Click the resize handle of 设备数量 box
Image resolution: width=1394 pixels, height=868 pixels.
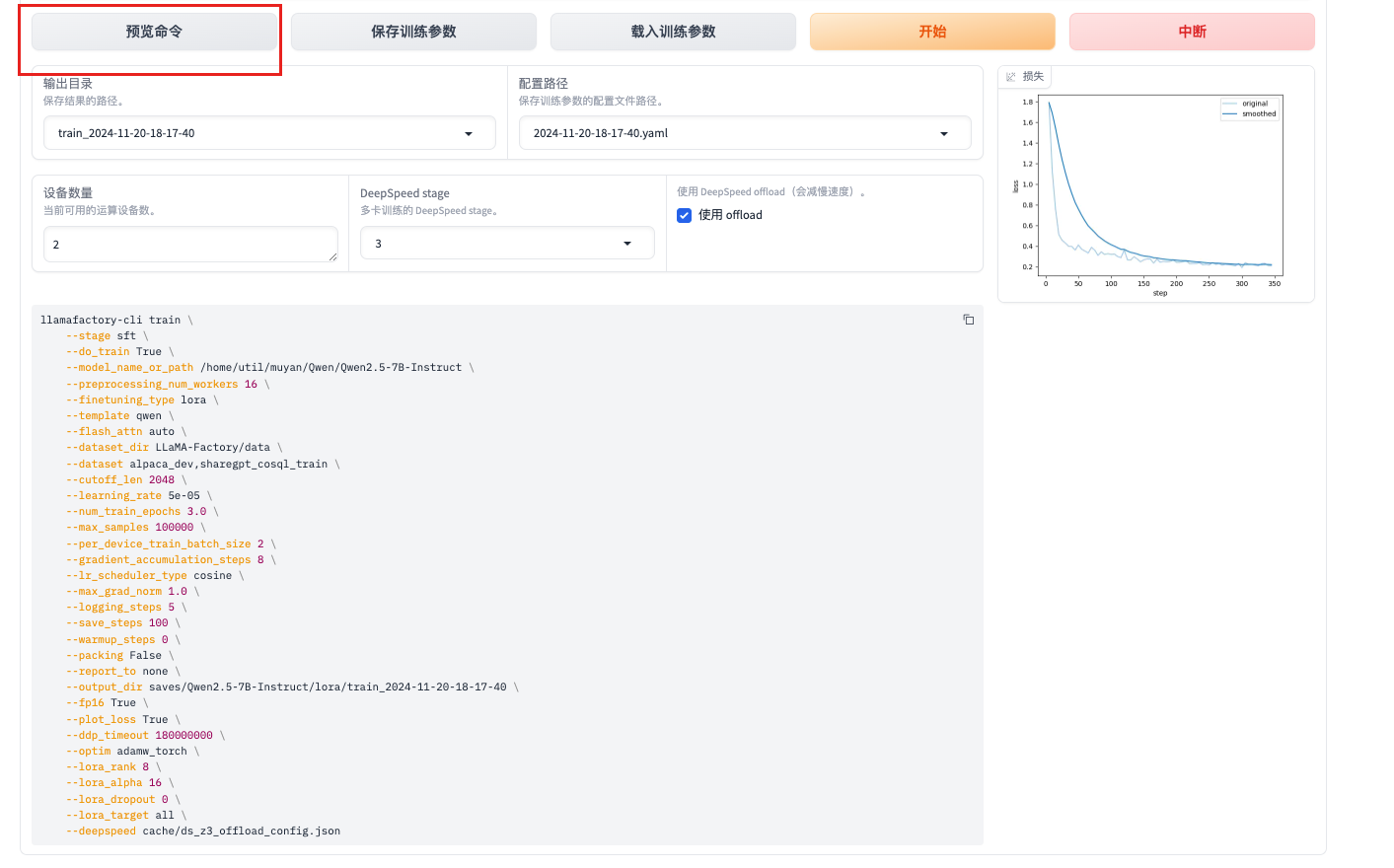coord(332,256)
